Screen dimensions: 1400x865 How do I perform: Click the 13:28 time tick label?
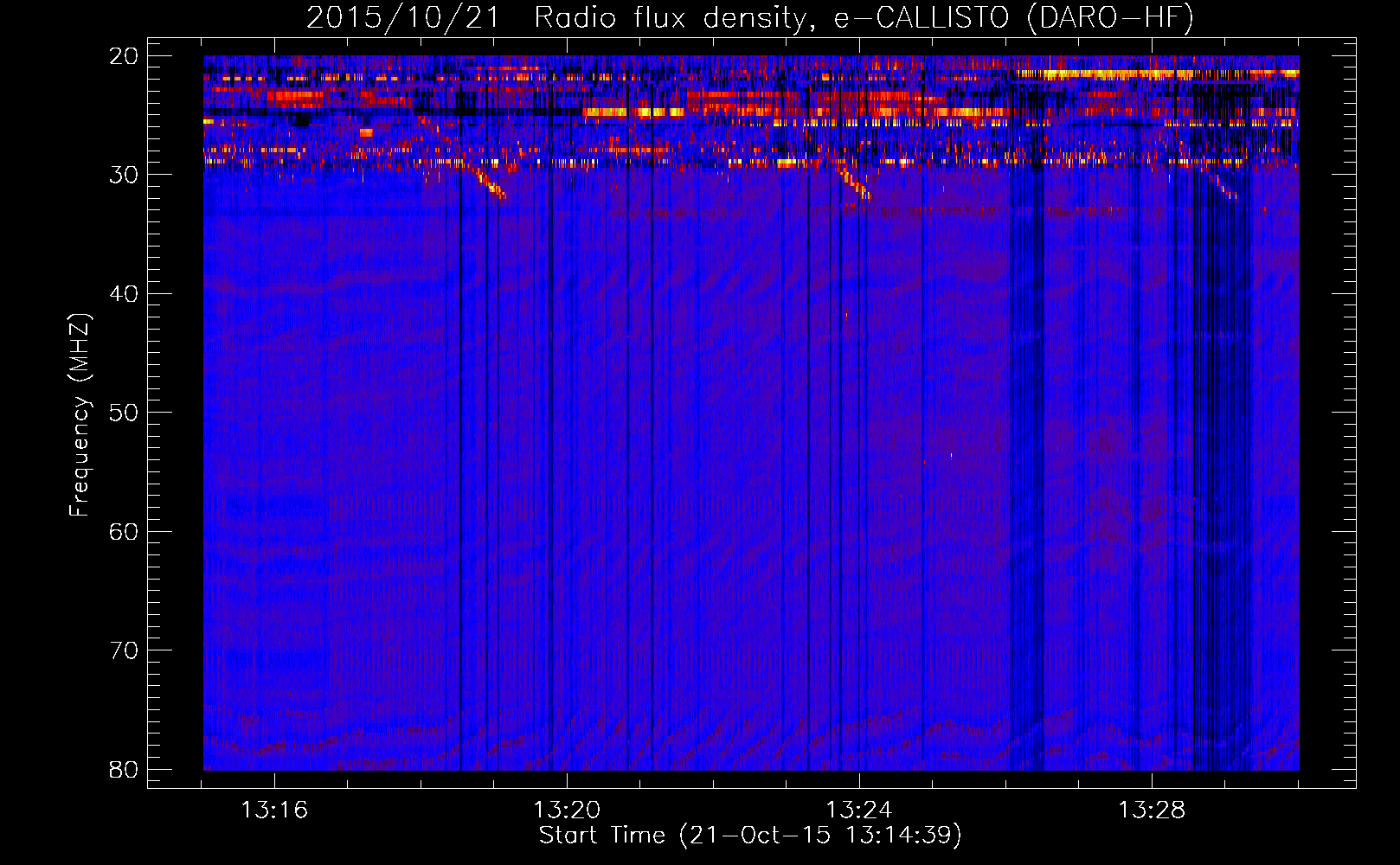[x=1152, y=811]
